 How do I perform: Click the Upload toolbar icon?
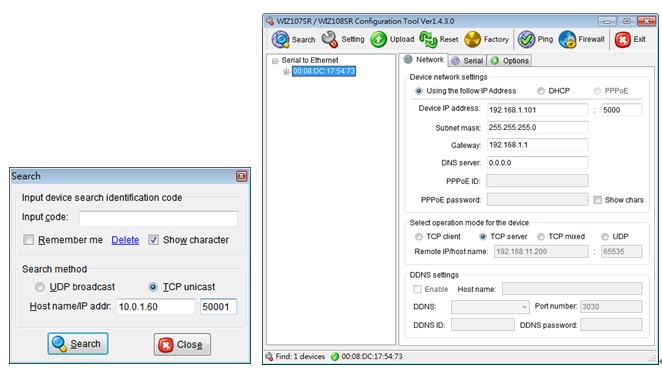(378, 39)
